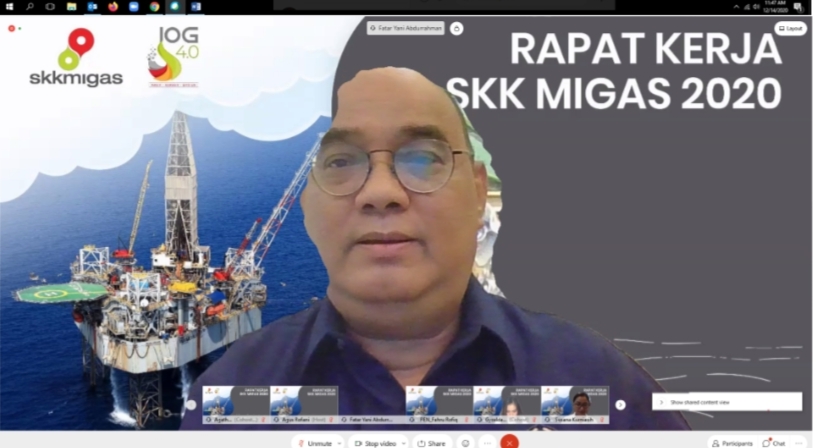
Task: Open volume control in system tray
Action: pyautogui.click(x=756, y=7)
